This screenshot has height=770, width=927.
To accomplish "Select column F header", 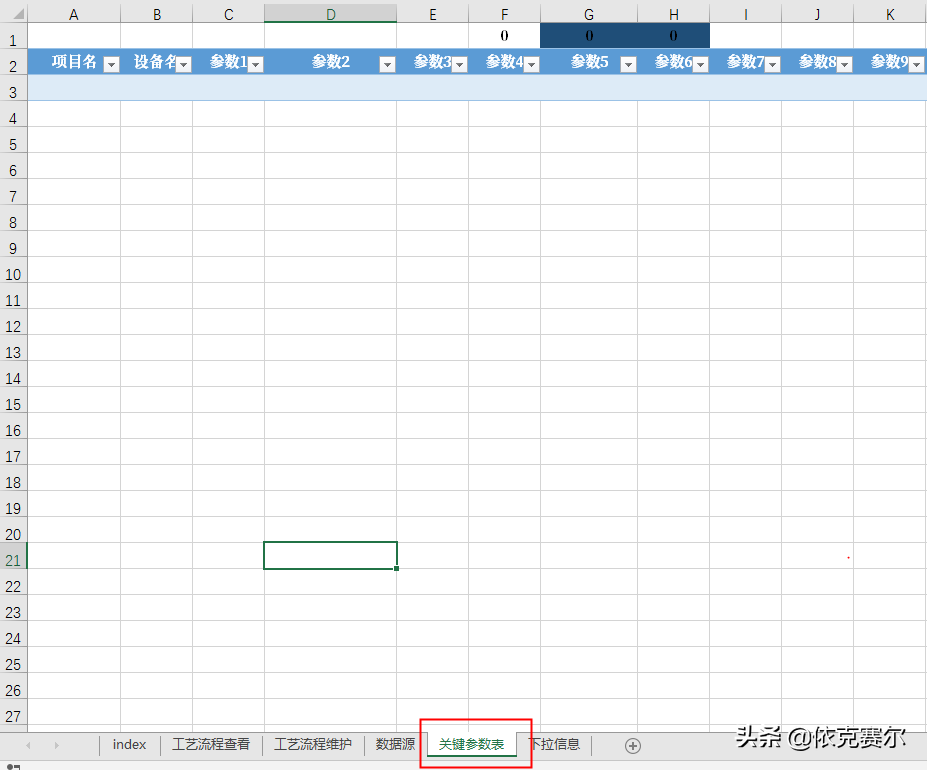I will 504,14.
